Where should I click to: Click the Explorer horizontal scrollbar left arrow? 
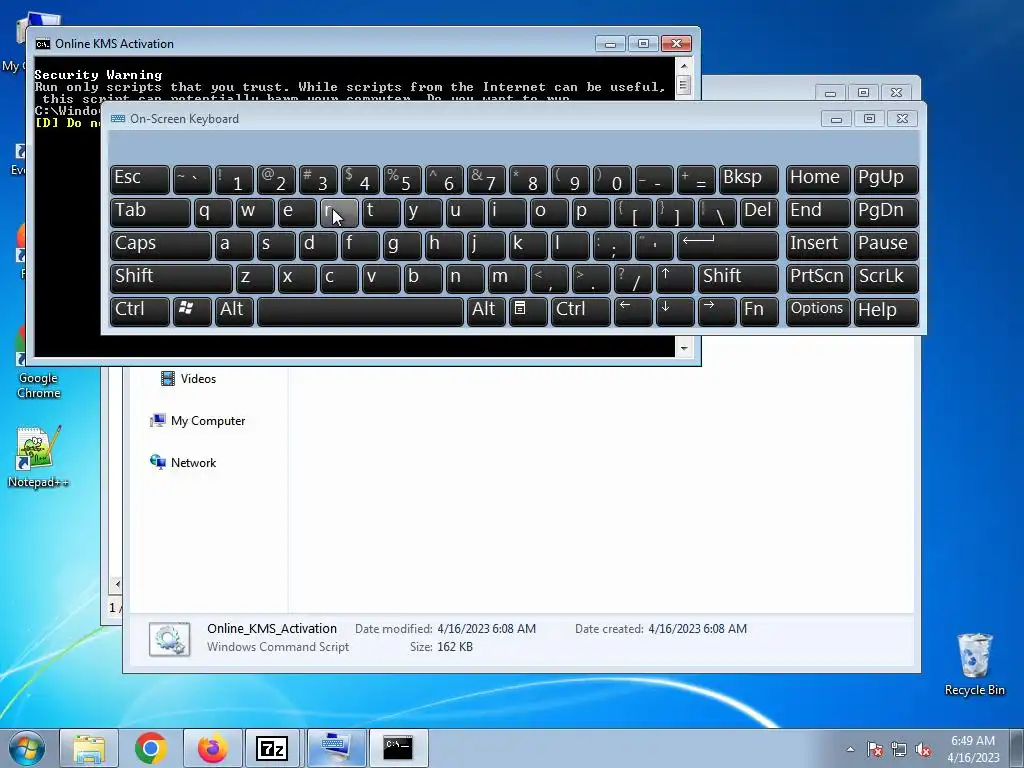[116, 584]
